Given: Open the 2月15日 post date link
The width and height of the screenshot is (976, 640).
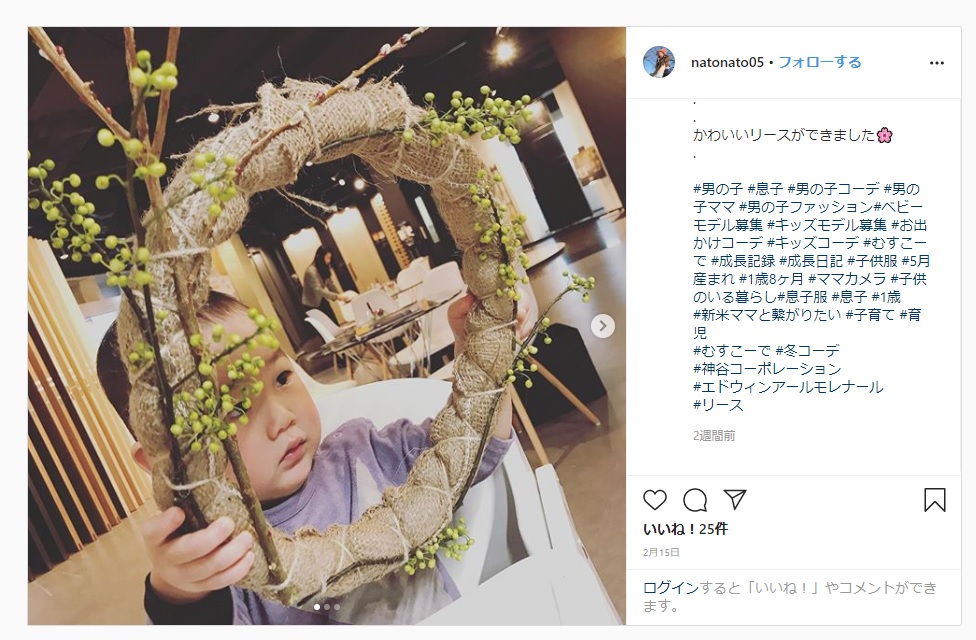Looking at the screenshot, I should pos(661,552).
